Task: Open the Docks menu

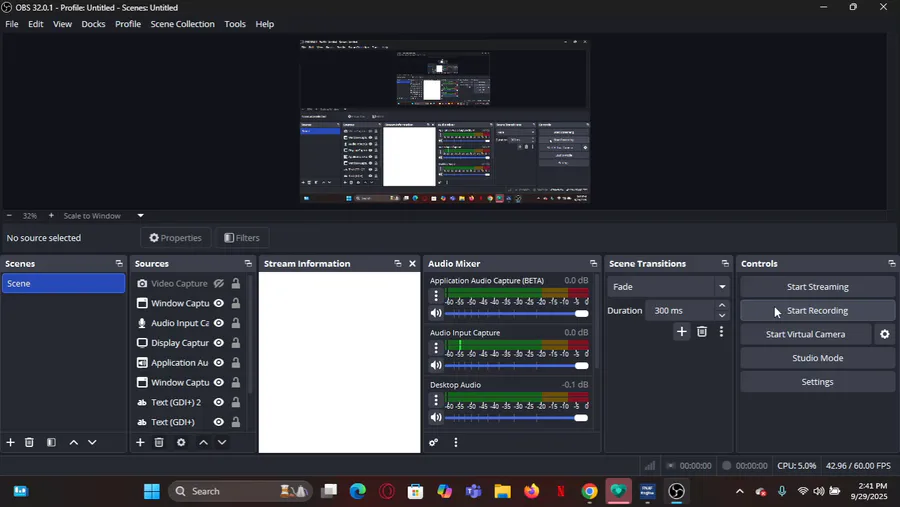Action: pyautogui.click(x=93, y=24)
